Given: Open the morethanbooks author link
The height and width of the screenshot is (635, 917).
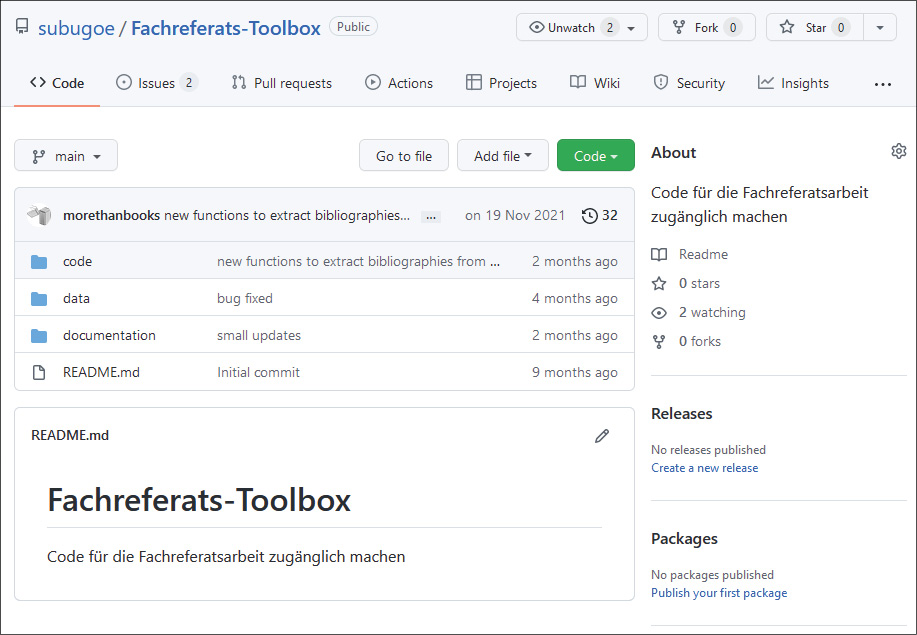Looking at the screenshot, I should tap(111, 215).
